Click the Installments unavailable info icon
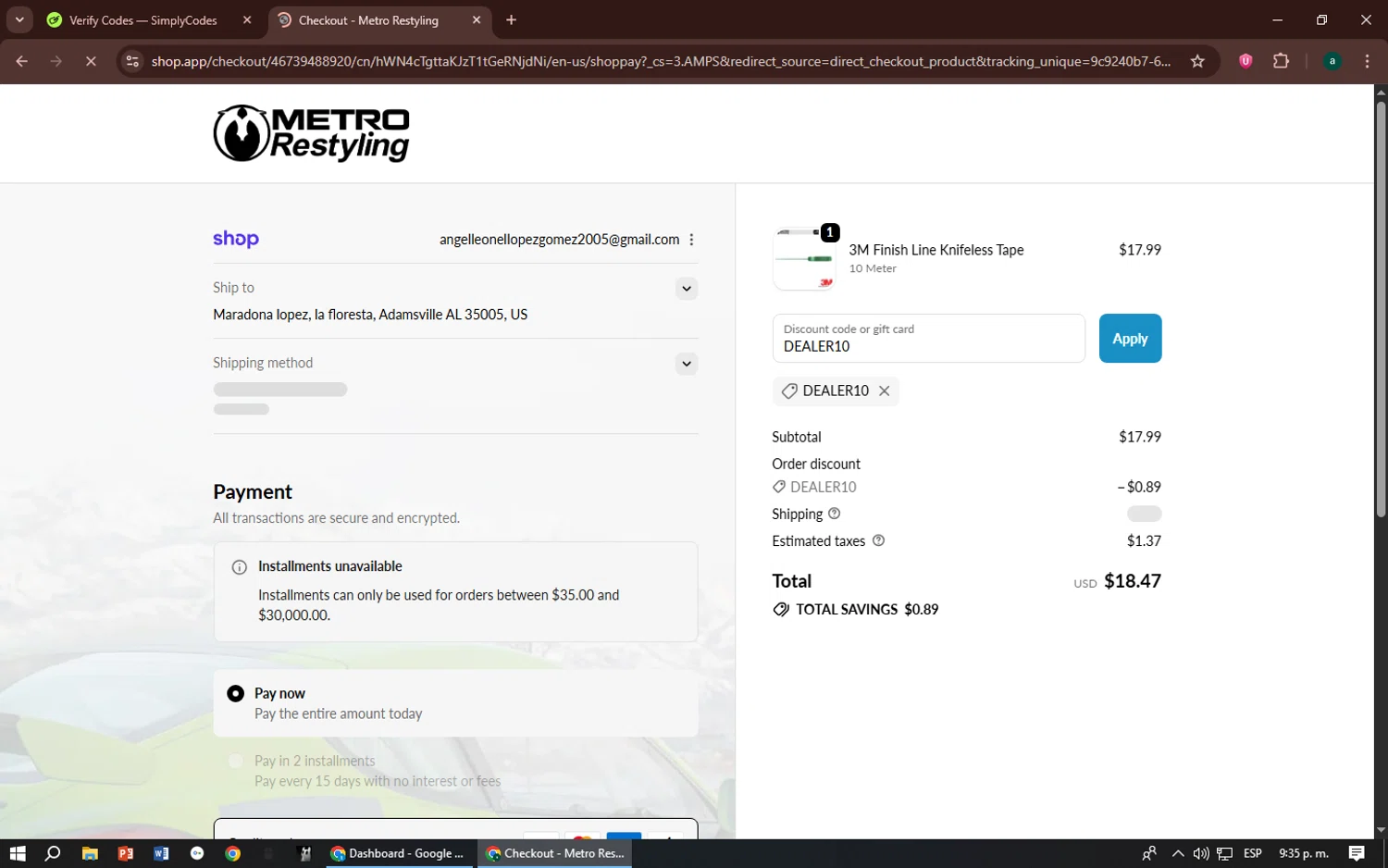This screenshot has height=868, width=1388. click(239, 567)
